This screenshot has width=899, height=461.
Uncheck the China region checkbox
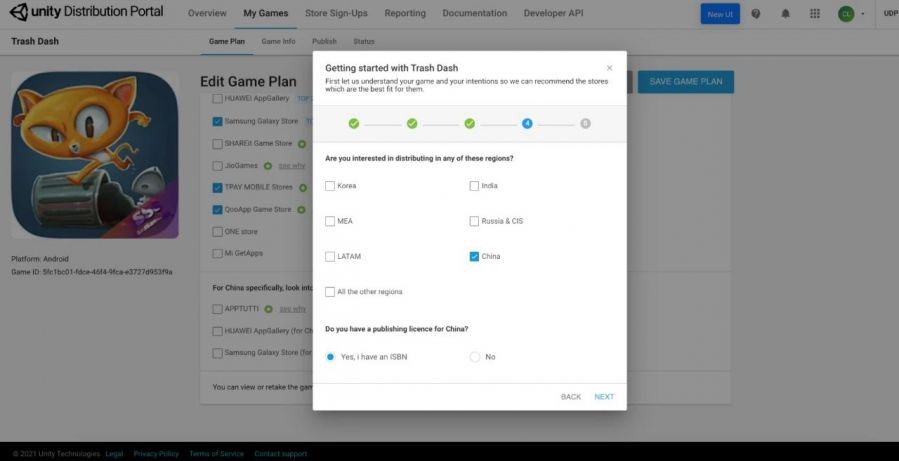pos(474,256)
